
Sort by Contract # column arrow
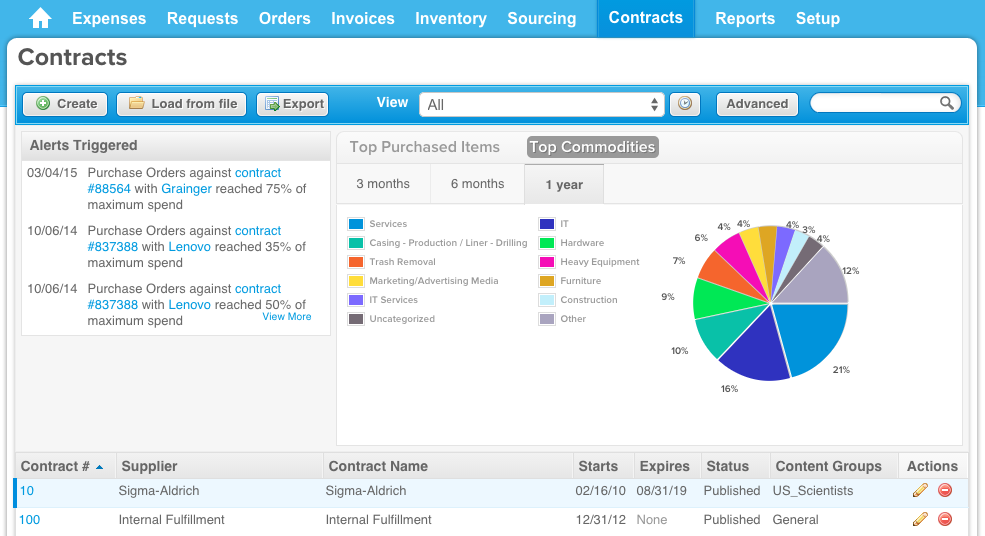tap(99, 467)
